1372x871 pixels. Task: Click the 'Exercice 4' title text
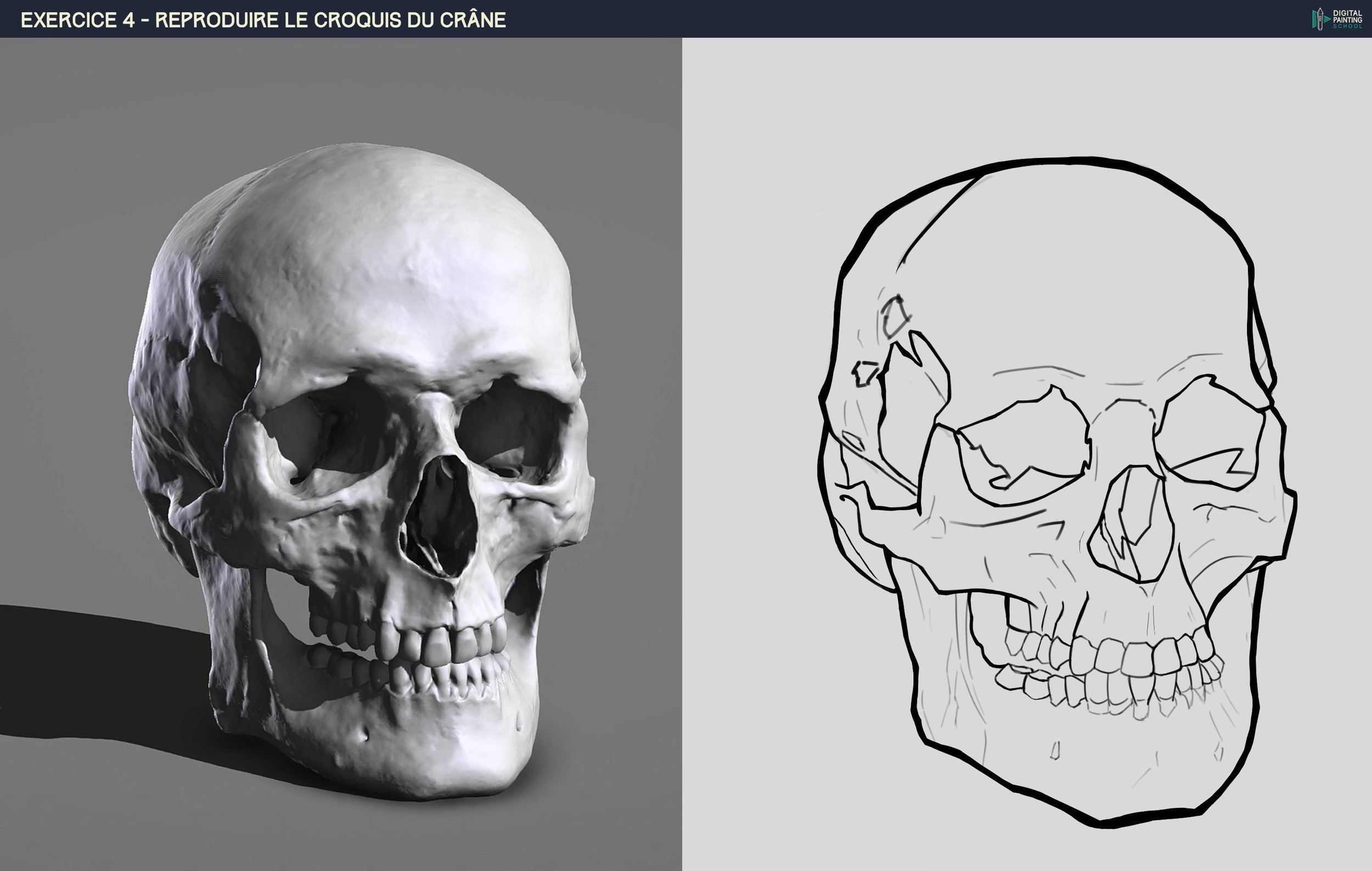pyautogui.click(x=77, y=20)
